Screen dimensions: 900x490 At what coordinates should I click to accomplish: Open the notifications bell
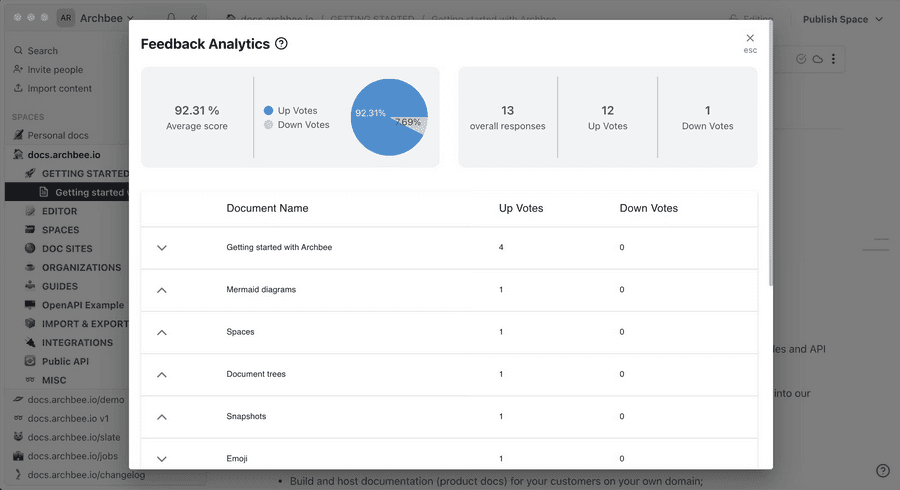click(x=171, y=18)
